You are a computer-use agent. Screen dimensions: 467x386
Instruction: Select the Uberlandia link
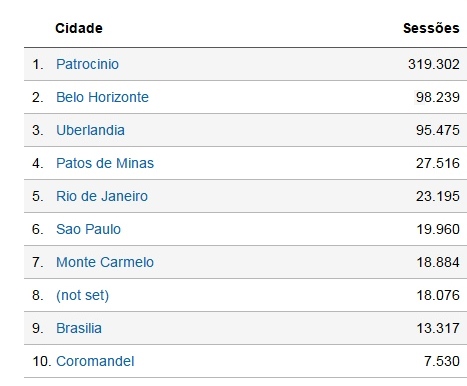(x=90, y=130)
